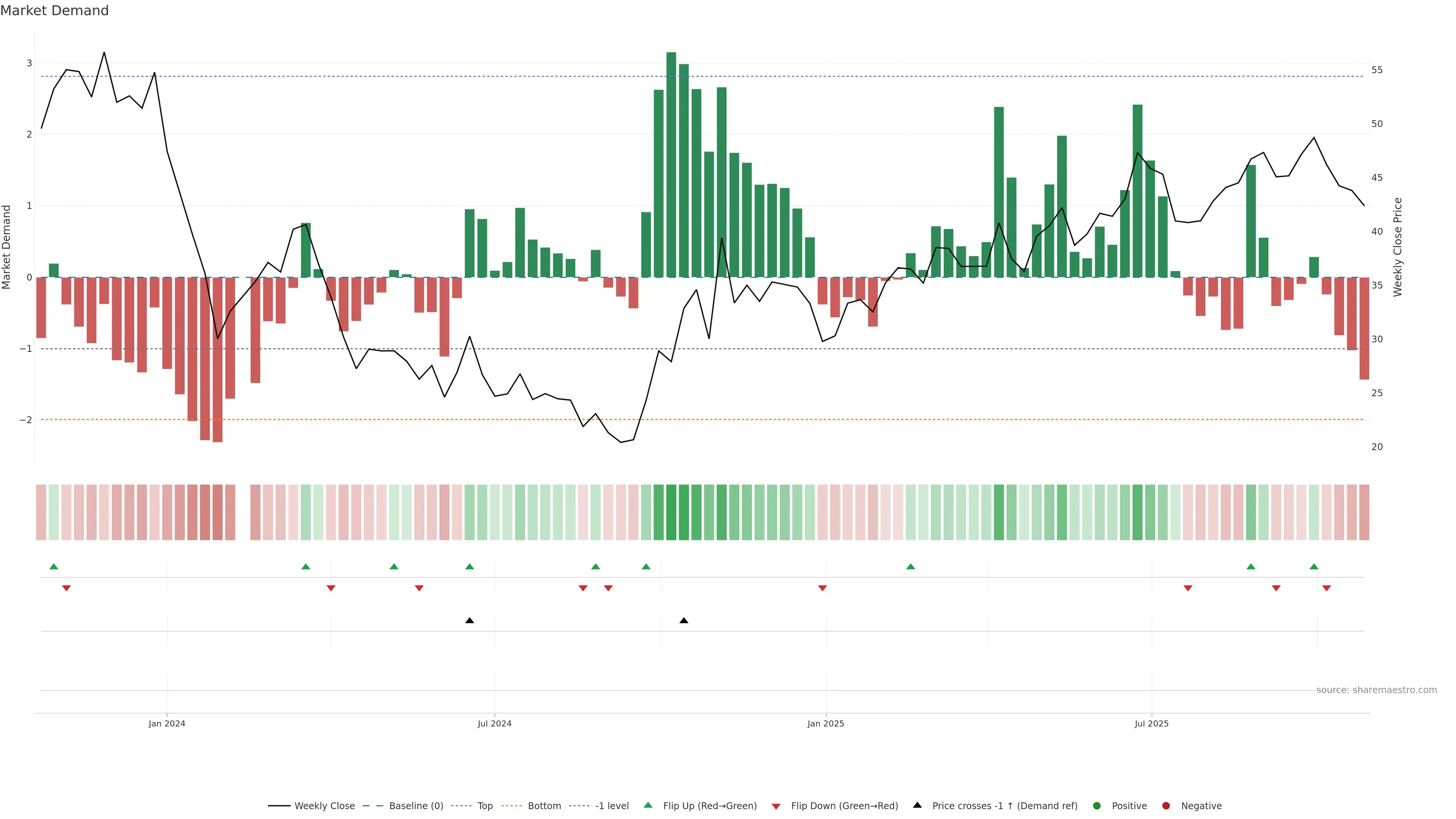Click the green Flip Up triangle in the legend
The height and width of the screenshot is (819, 1456).
point(648,805)
